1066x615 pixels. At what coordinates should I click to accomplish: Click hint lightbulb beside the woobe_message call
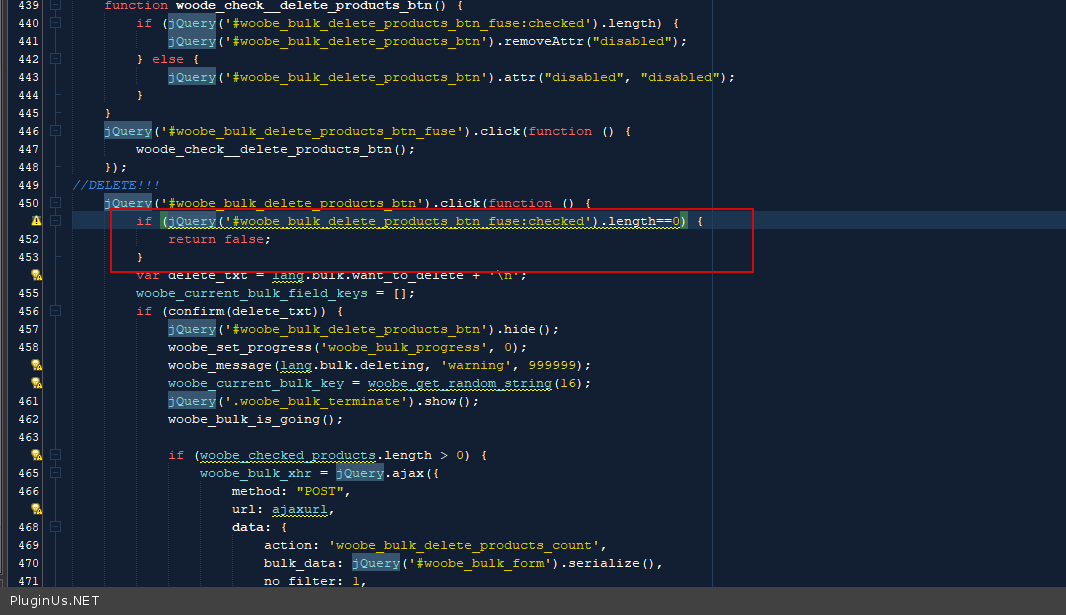click(x=36, y=365)
